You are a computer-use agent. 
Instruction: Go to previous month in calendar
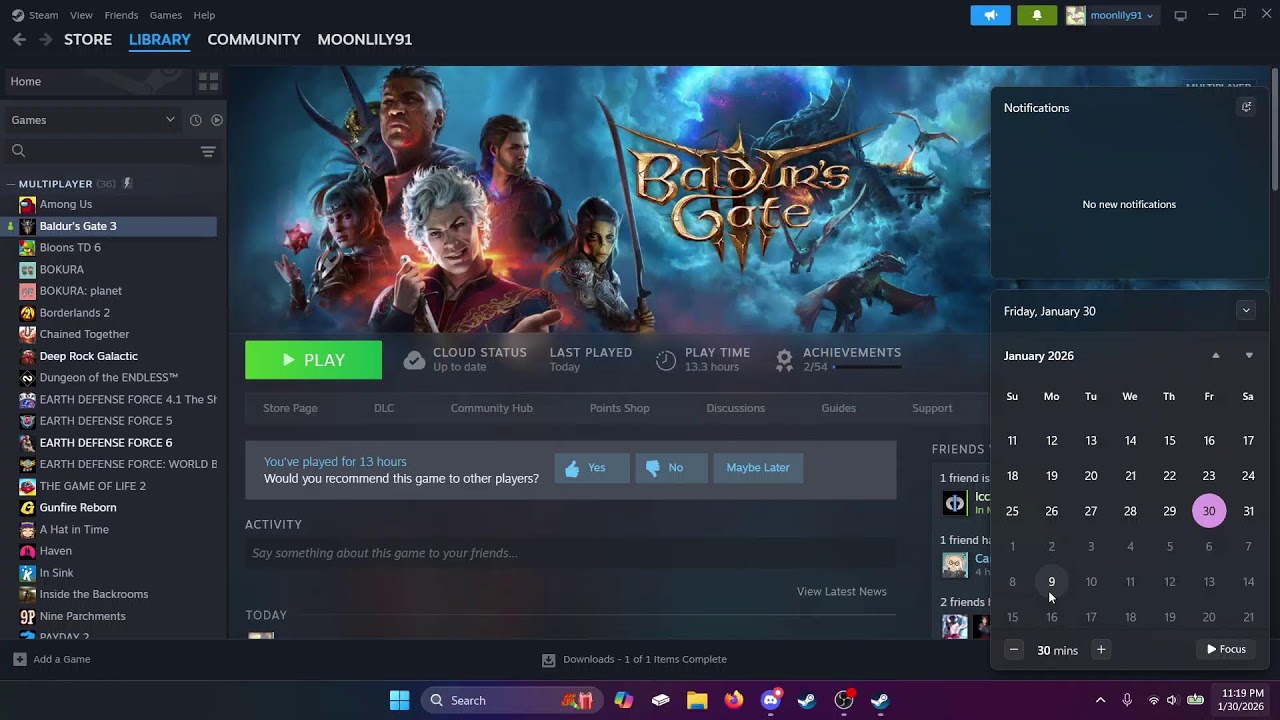tap(1216, 356)
